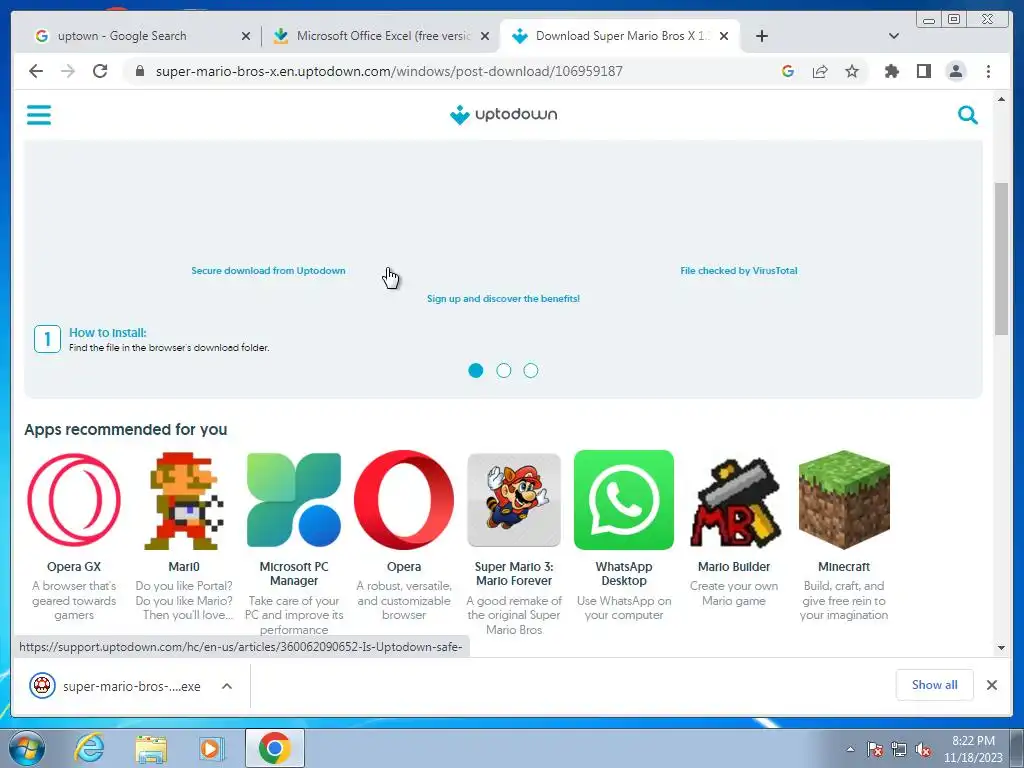The height and width of the screenshot is (768, 1024).
Task: Show hidden system tray icons
Action: click(850, 749)
